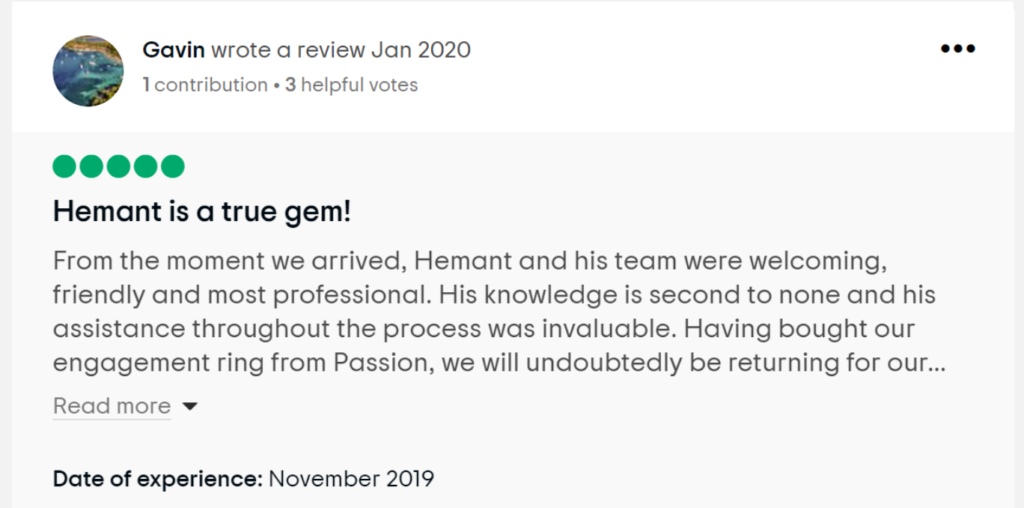
Task: Click the "3 helpful votes" text
Action: click(x=351, y=85)
